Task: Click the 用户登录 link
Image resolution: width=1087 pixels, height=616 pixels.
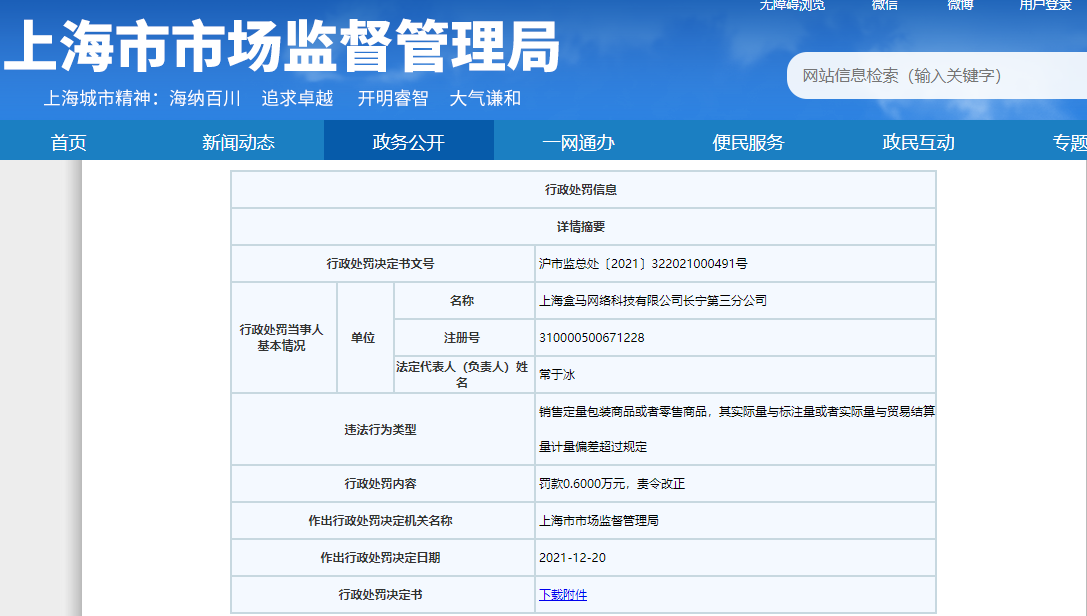Action: pyautogui.click(x=1045, y=6)
